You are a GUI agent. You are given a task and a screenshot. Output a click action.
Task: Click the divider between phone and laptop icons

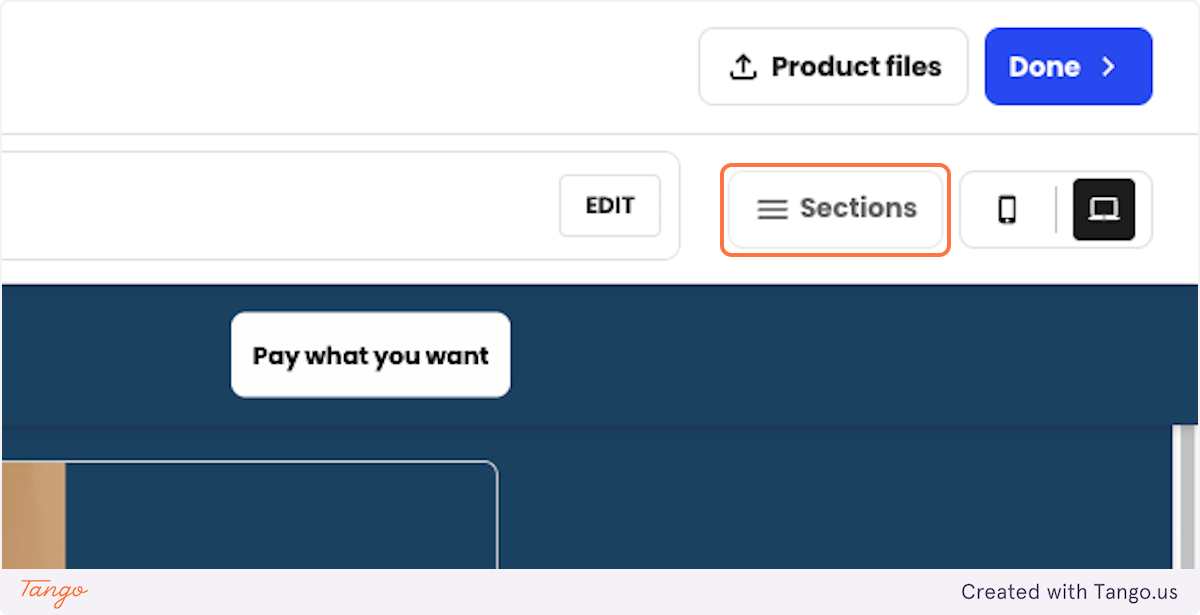pos(1056,209)
